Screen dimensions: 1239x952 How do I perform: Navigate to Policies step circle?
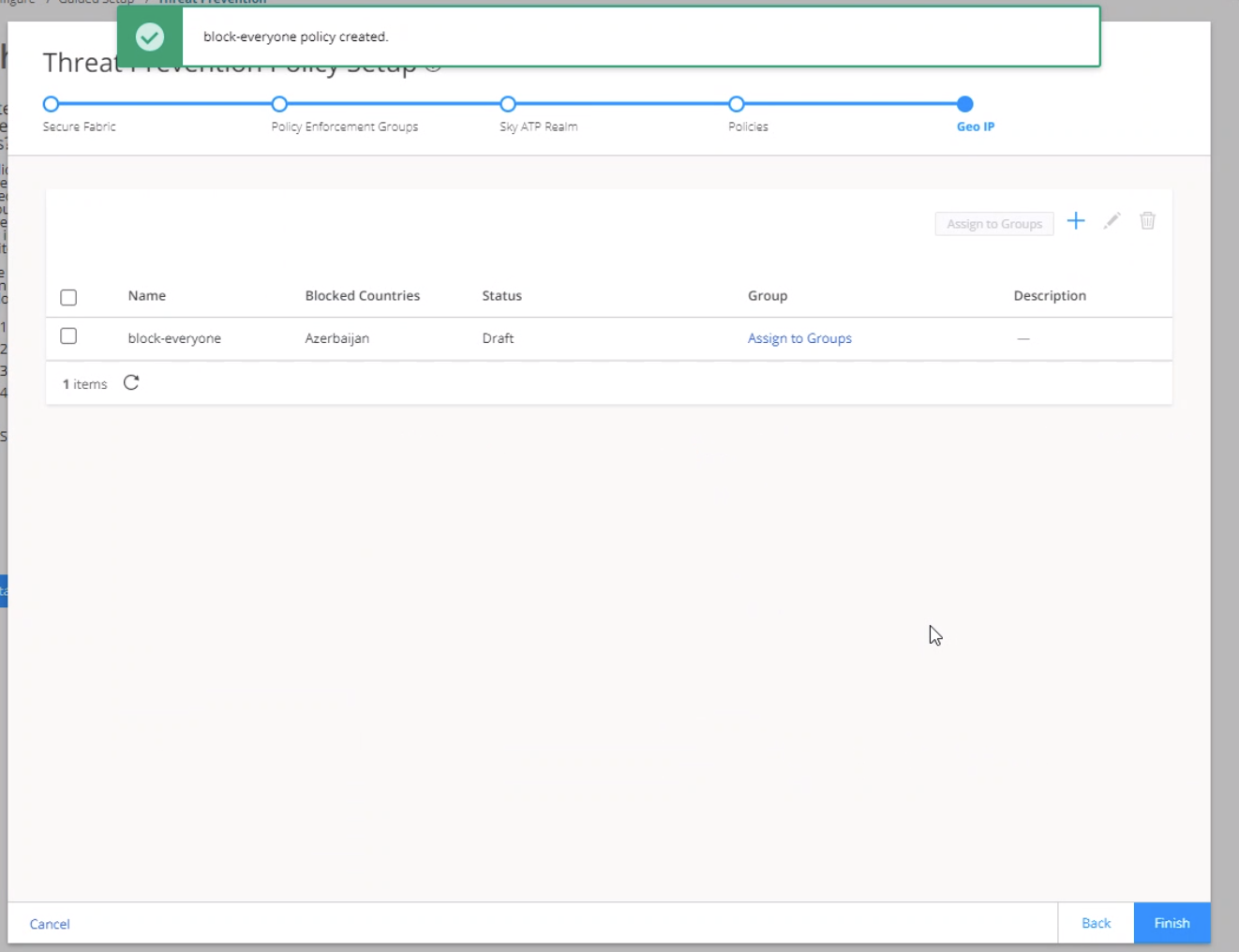737,104
